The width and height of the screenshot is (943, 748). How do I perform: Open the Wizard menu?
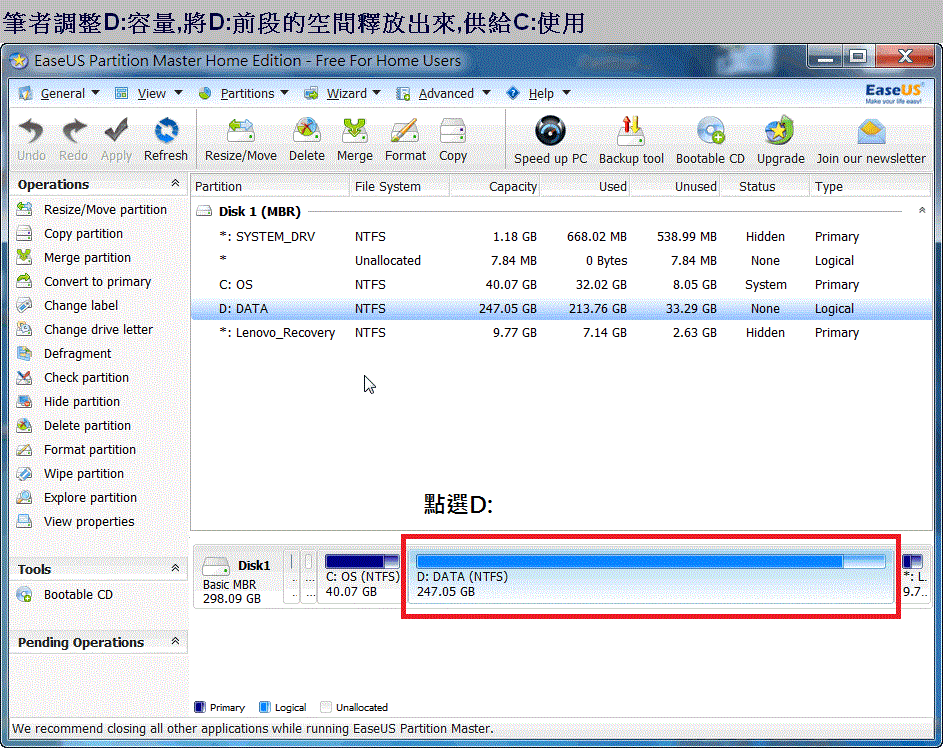pos(342,94)
